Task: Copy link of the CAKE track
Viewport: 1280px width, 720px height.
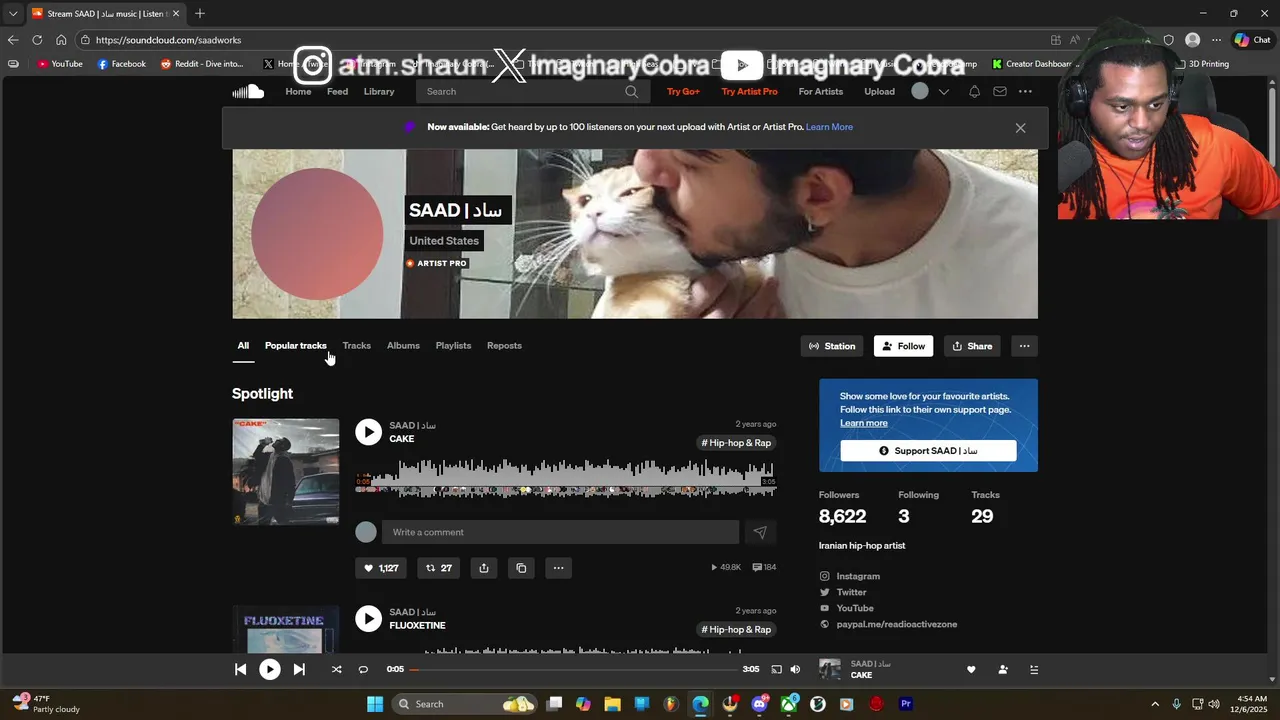Action: 521,568
